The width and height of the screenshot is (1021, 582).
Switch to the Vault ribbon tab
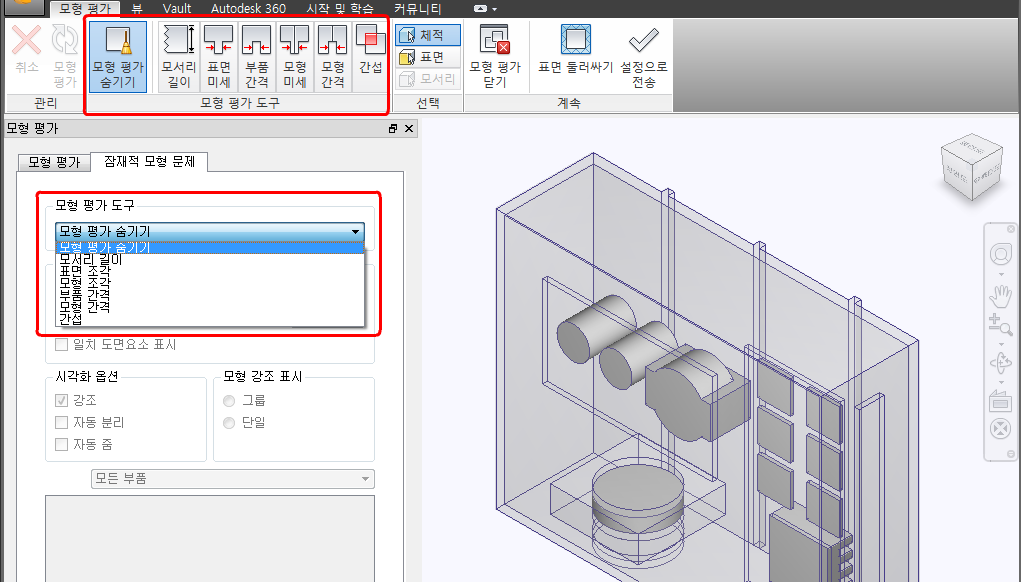pyautogui.click(x=177, y=8)
